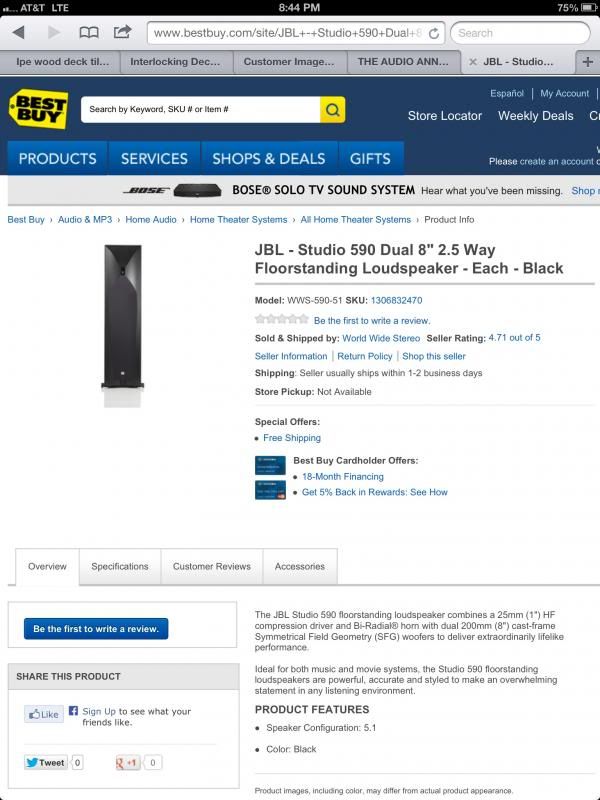Switch to the Customer Reviews tab
The width and height of the screenshot is (600, 800).
[x=212, y=566]
